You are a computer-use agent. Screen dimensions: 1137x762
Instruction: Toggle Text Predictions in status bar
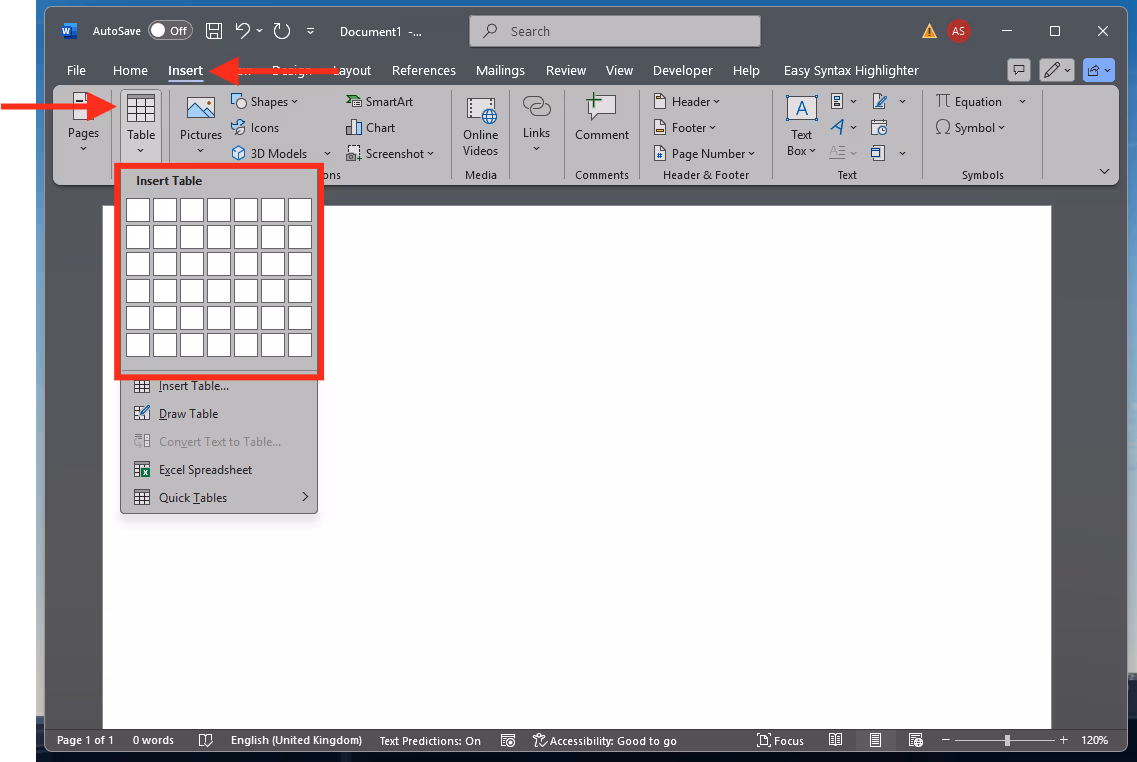[x=430, y=741]
